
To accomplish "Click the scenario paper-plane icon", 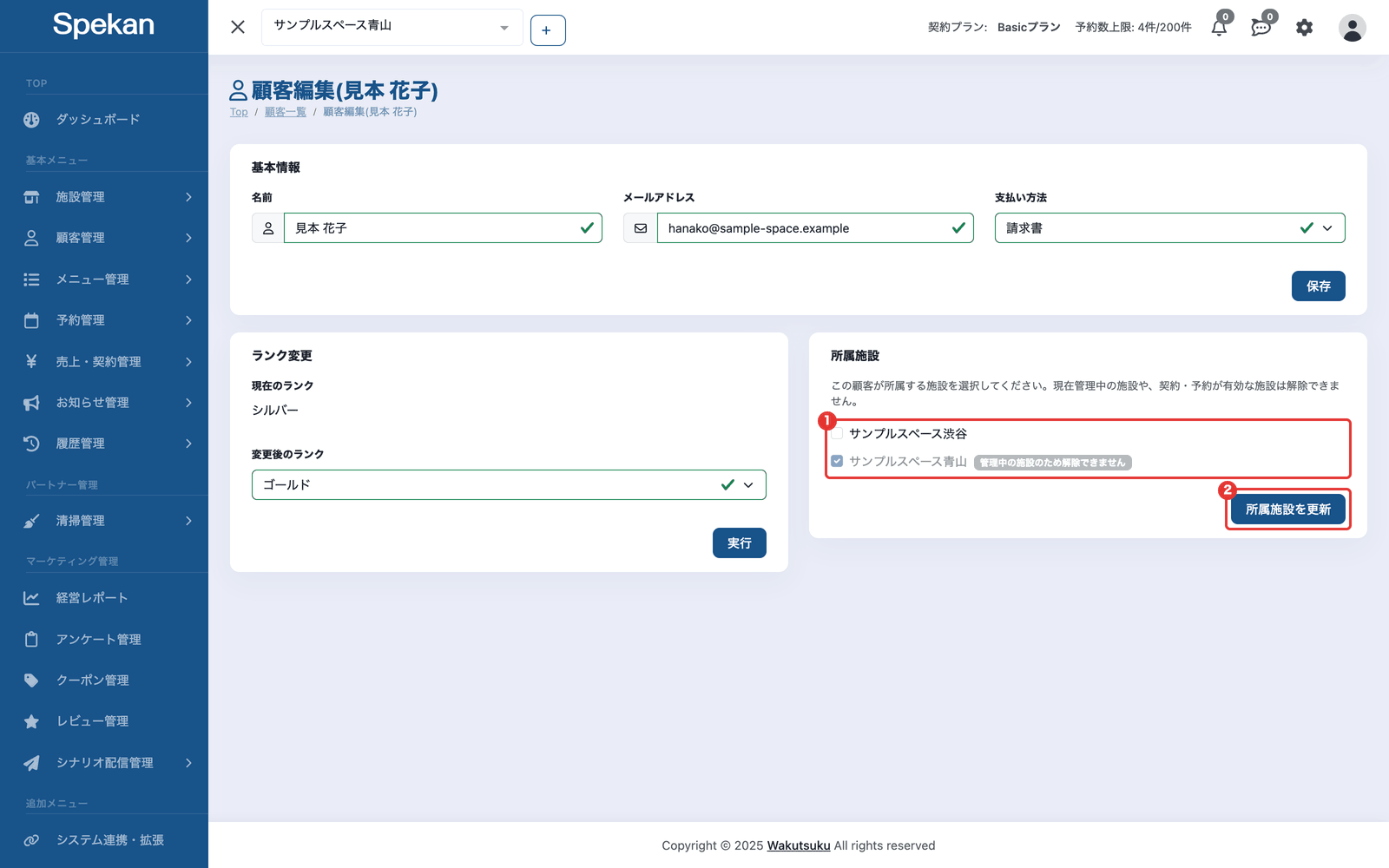I will [31, 763].
